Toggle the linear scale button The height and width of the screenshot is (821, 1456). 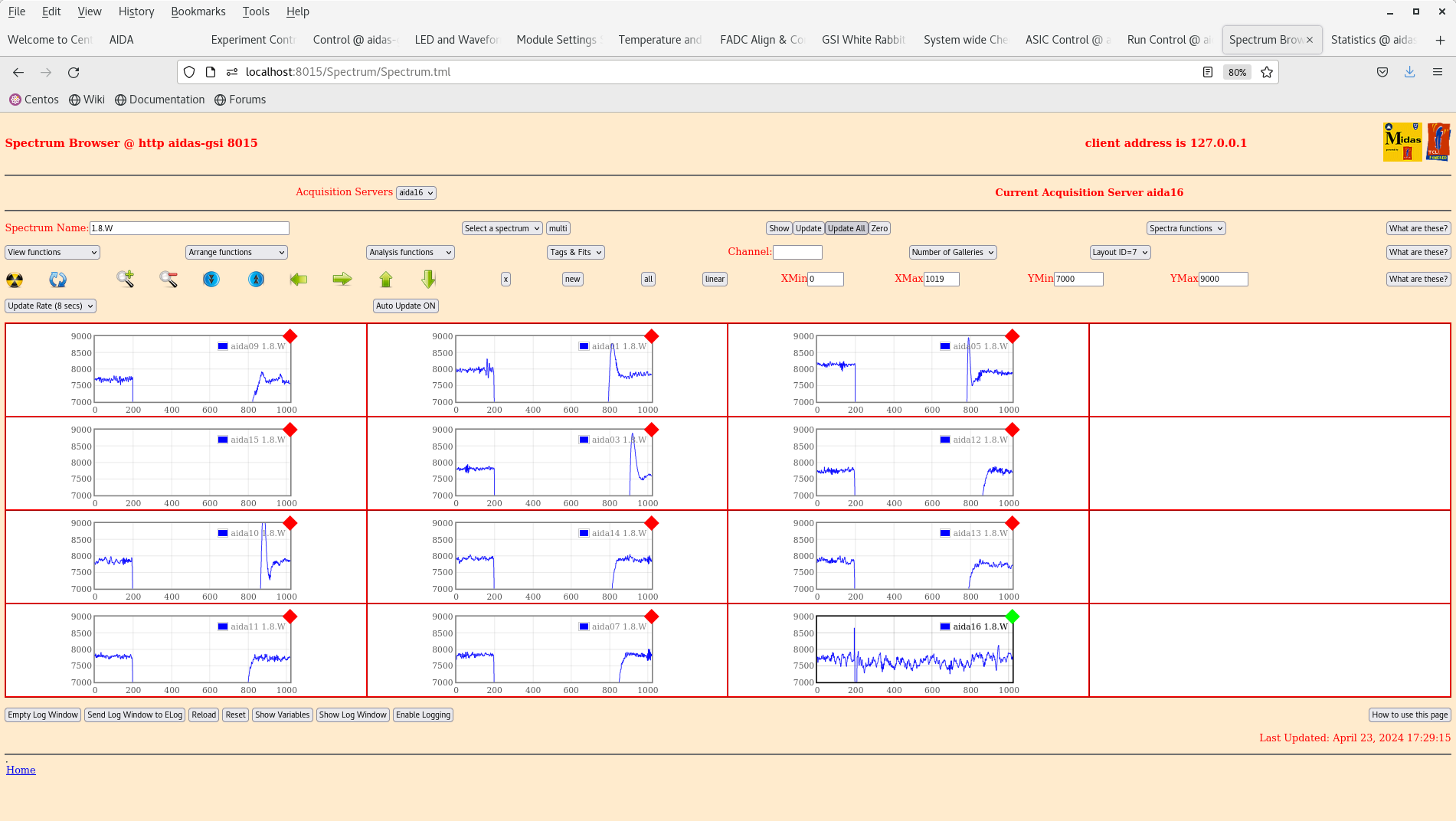[x=715, y=280]
